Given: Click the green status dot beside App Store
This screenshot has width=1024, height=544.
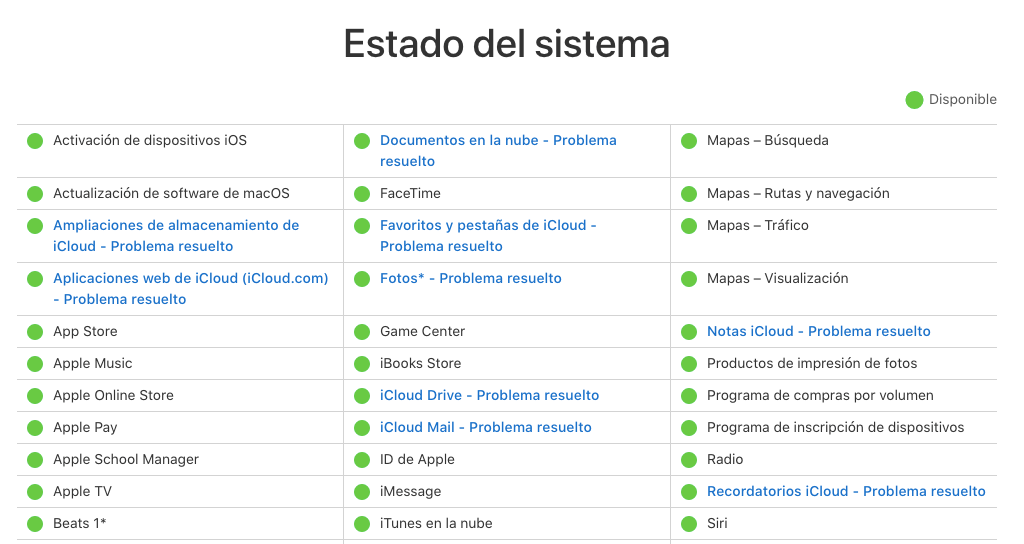Looking at the screenshot, I should click(35, 332).
